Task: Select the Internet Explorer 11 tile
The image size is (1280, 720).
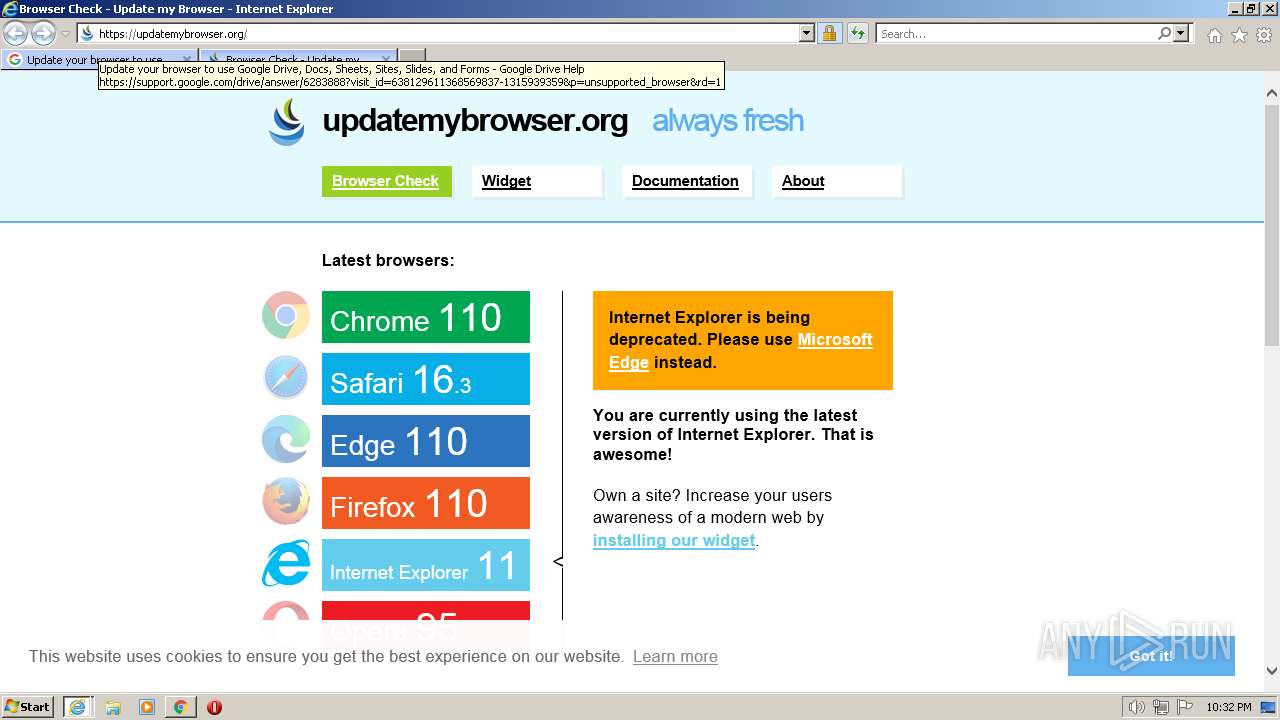Action: click(x=426, y=565)
